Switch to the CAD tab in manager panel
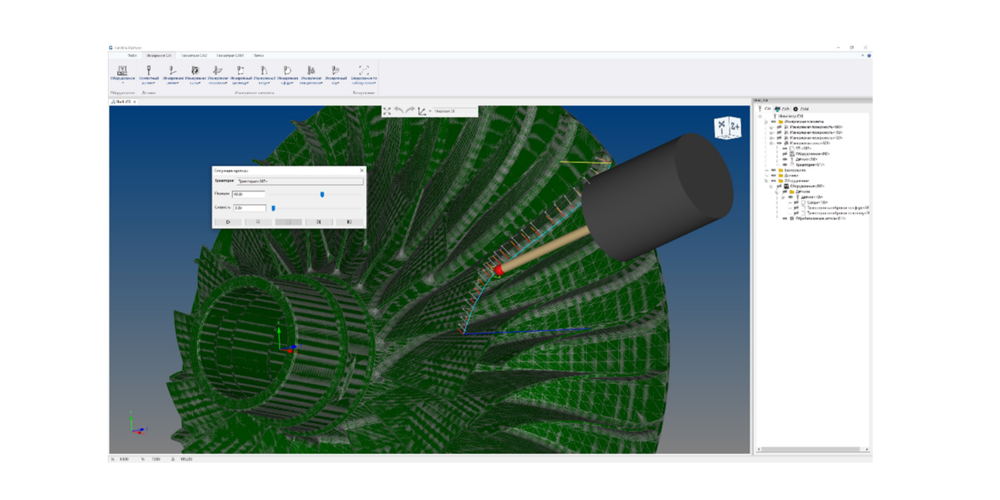Screen dimensions: 1000x500 [782, 109]
